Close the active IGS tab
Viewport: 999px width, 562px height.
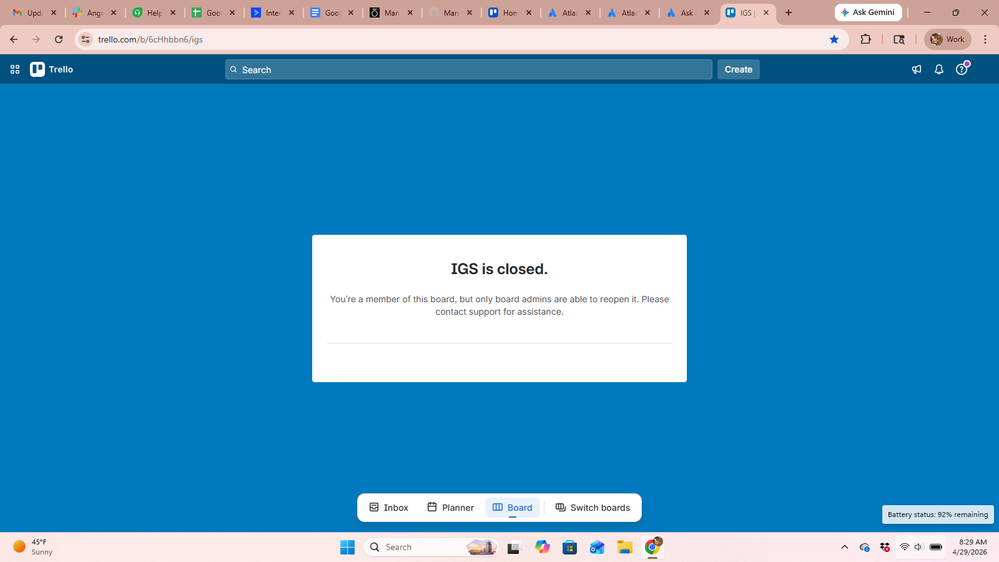coord(766,12)
